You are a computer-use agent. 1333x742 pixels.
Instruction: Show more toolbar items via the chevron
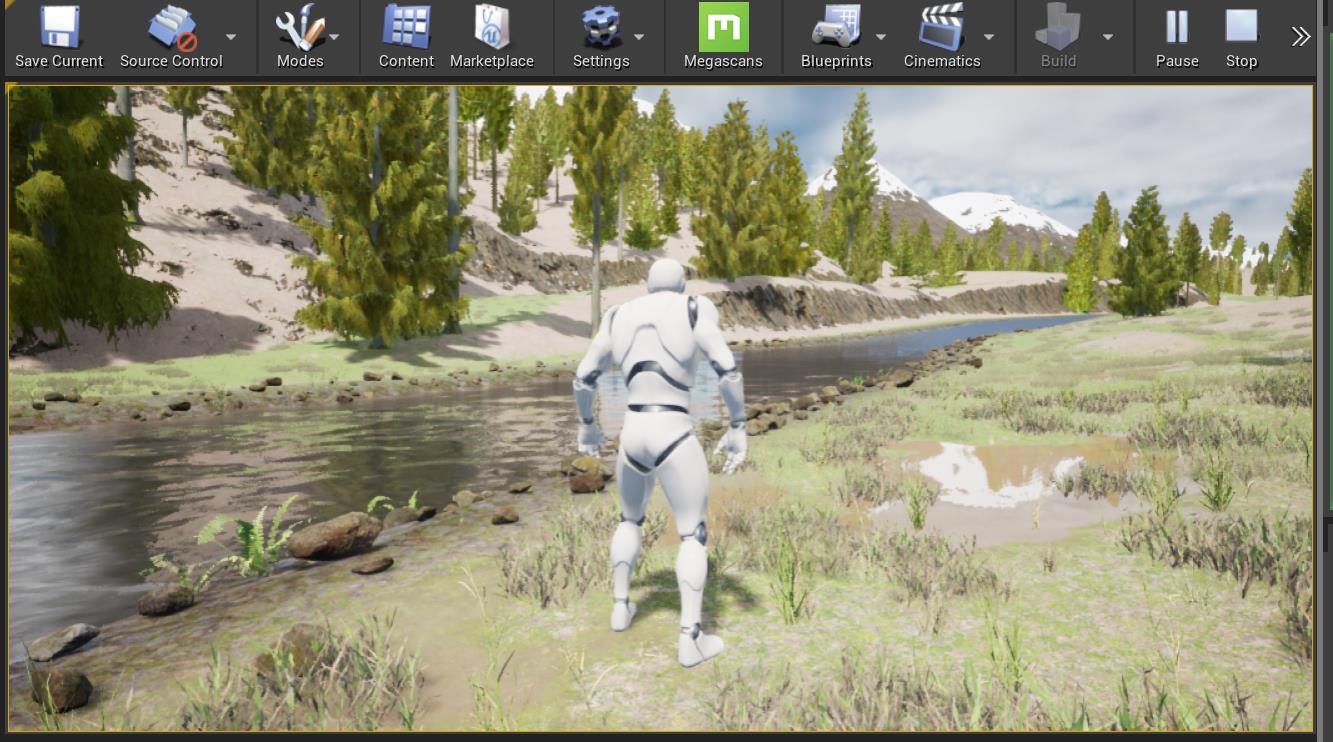[x=1300, y=37]
